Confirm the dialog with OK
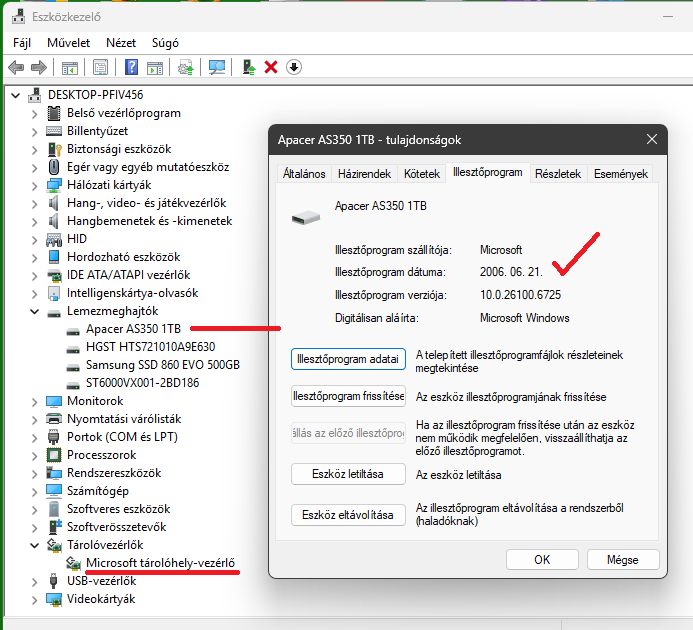 pos(542,560)
